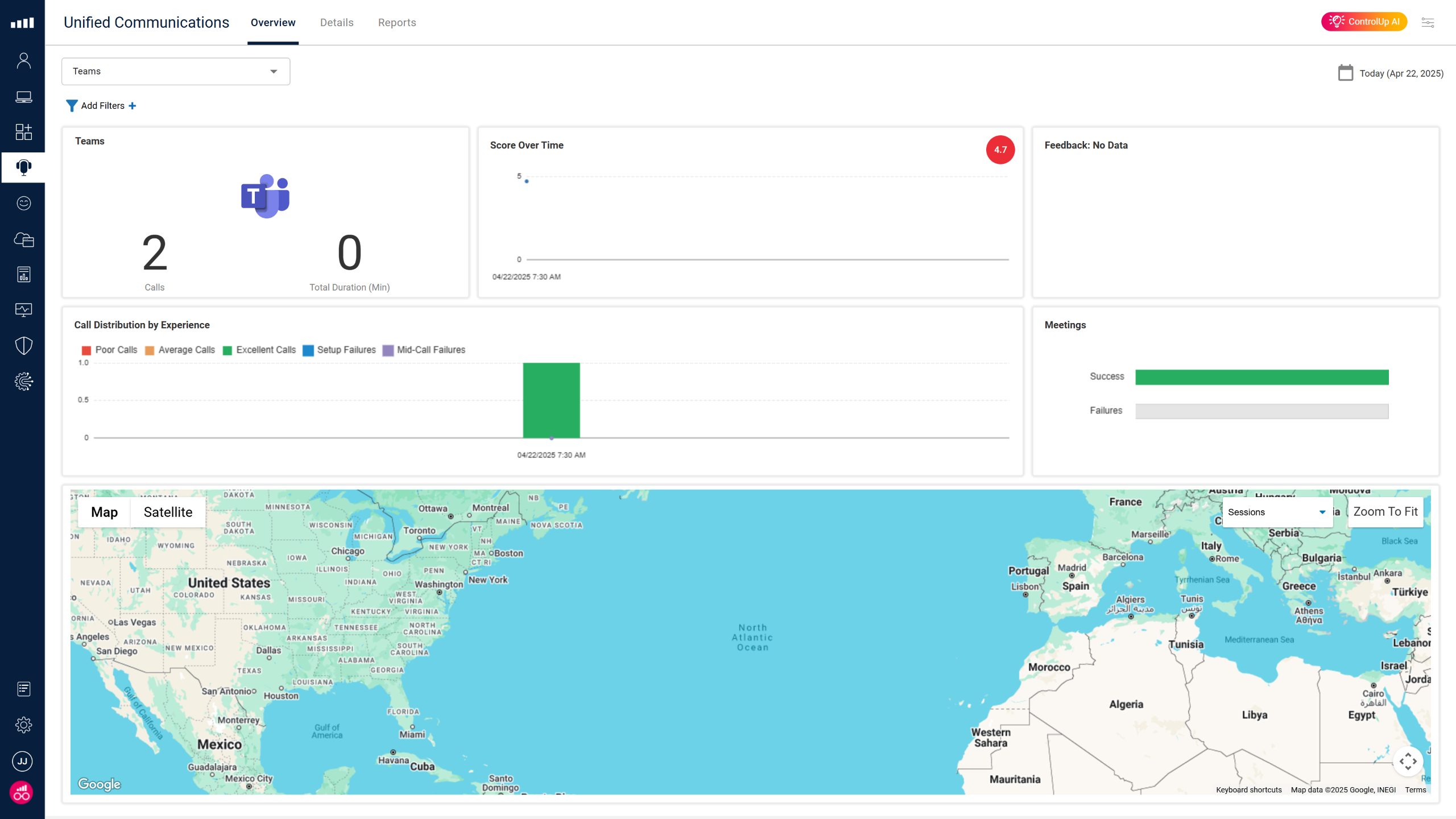Open the user profile sidebar icon

pos(23,61)
